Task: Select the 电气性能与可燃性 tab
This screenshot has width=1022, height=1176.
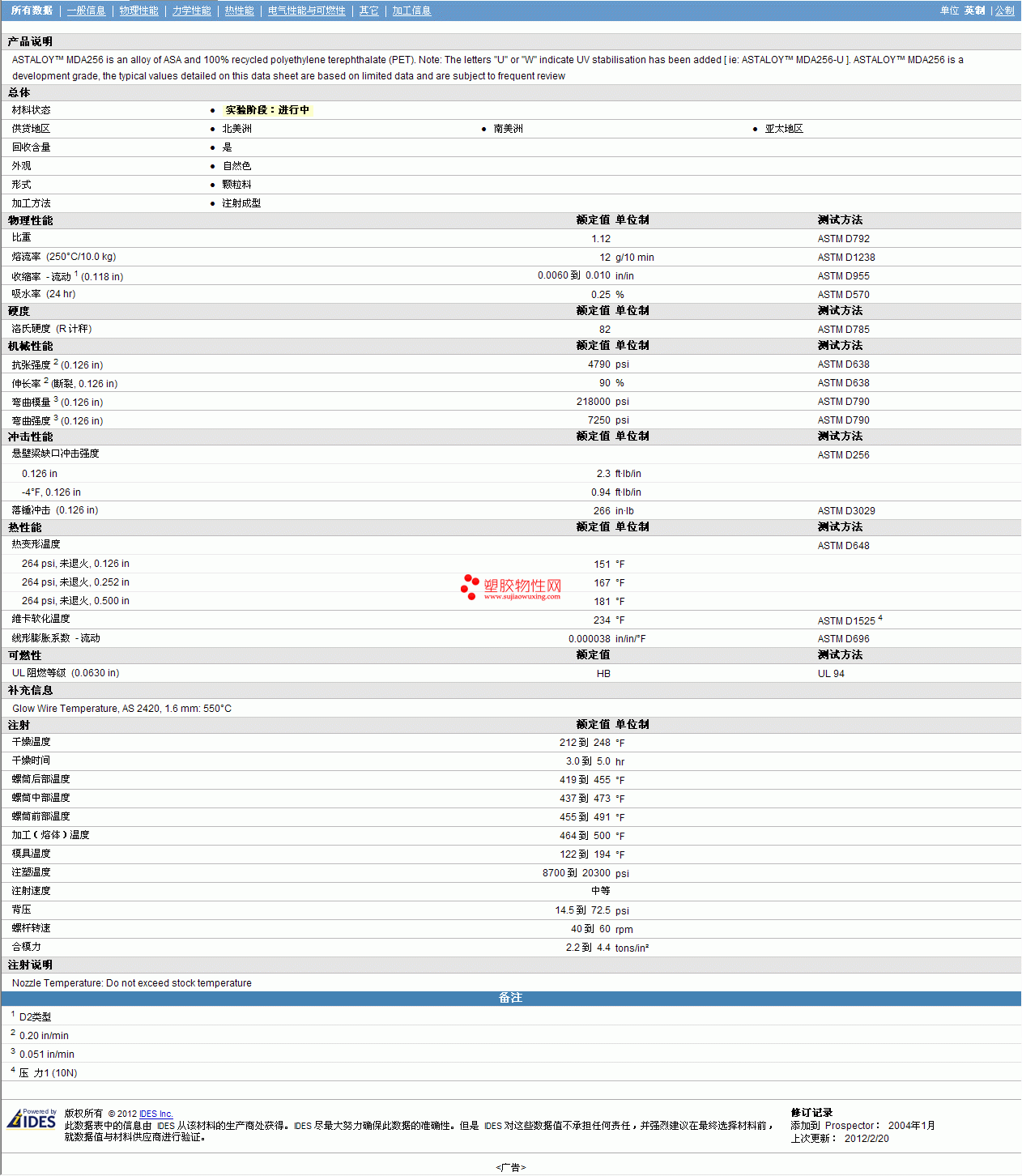Action: click(306, 11)
